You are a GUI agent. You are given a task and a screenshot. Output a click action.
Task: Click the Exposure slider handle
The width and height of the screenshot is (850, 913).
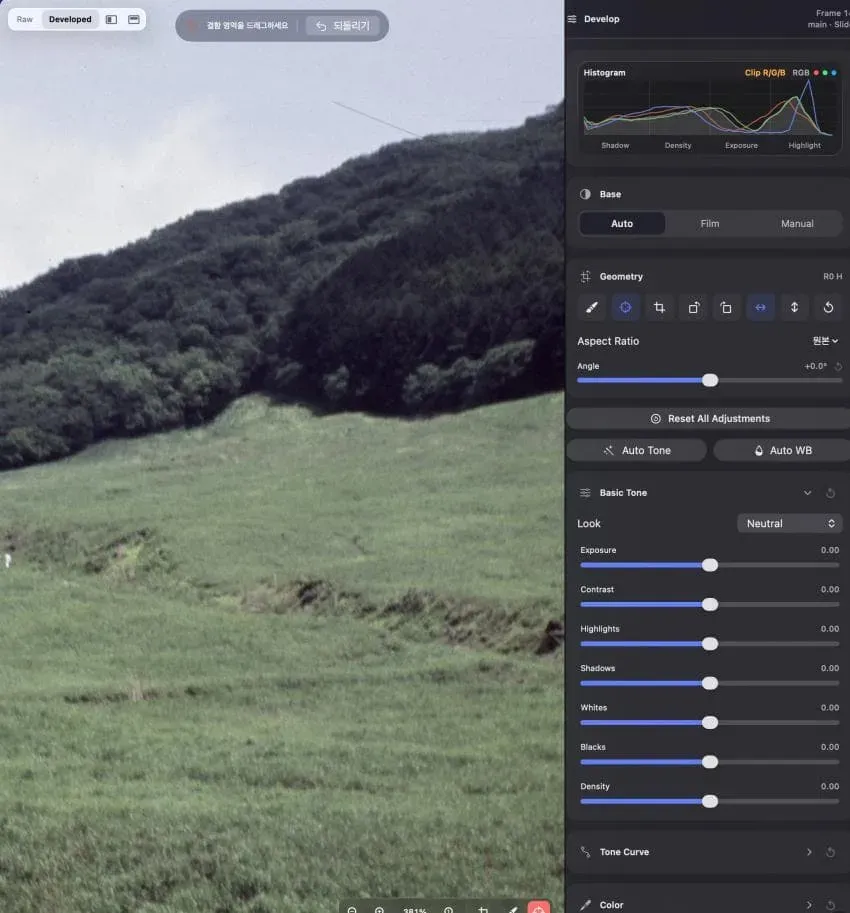710,565
